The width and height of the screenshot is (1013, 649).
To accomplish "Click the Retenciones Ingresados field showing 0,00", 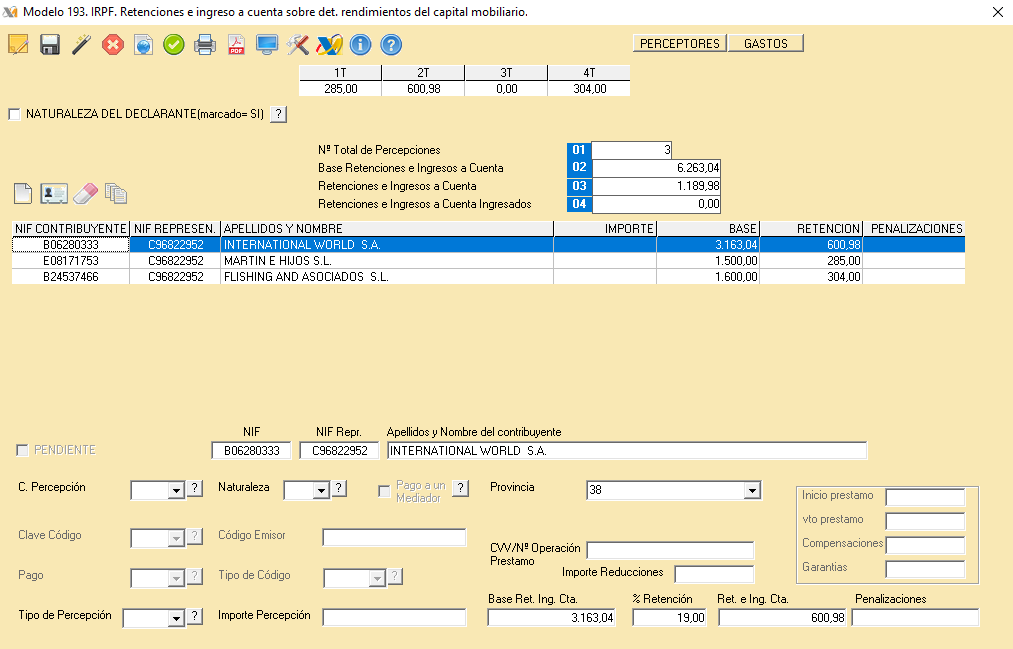I will 656,204.
